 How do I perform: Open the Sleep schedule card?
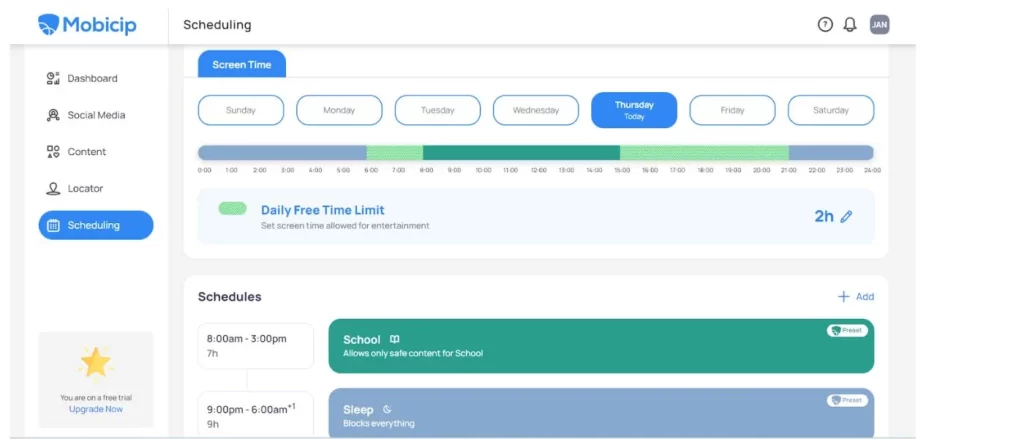pyautogui.click(x=600, y=414)
